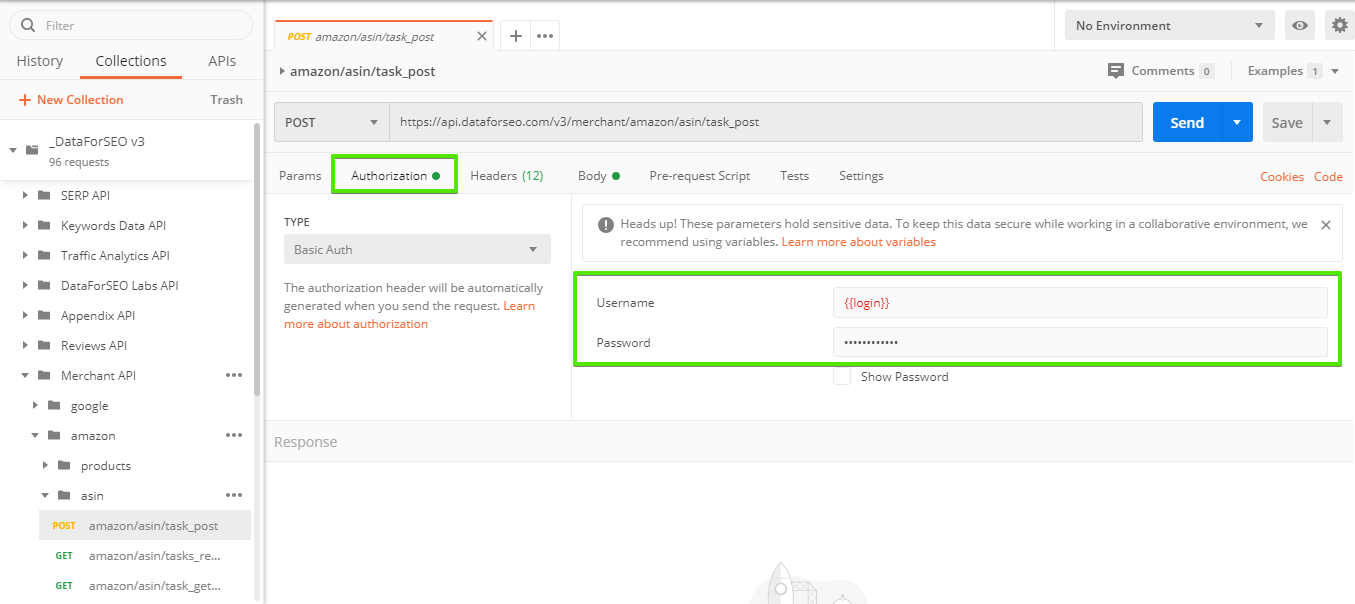Open Merchant API folder options ellipsis
Screen dimensions: 1355x604
pyautogui.click(x=234, y=376)
